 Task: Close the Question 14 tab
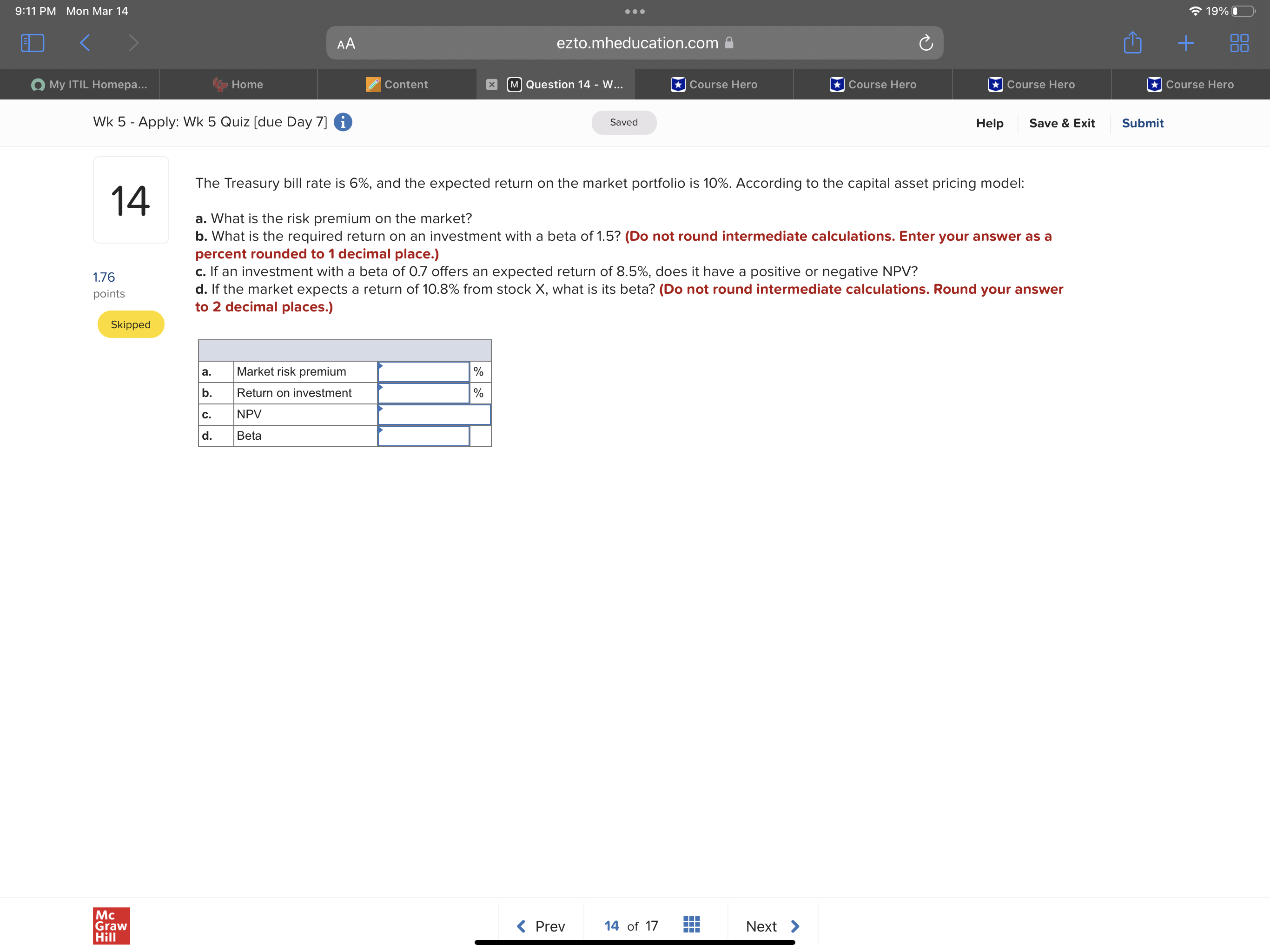pos(491,85)
